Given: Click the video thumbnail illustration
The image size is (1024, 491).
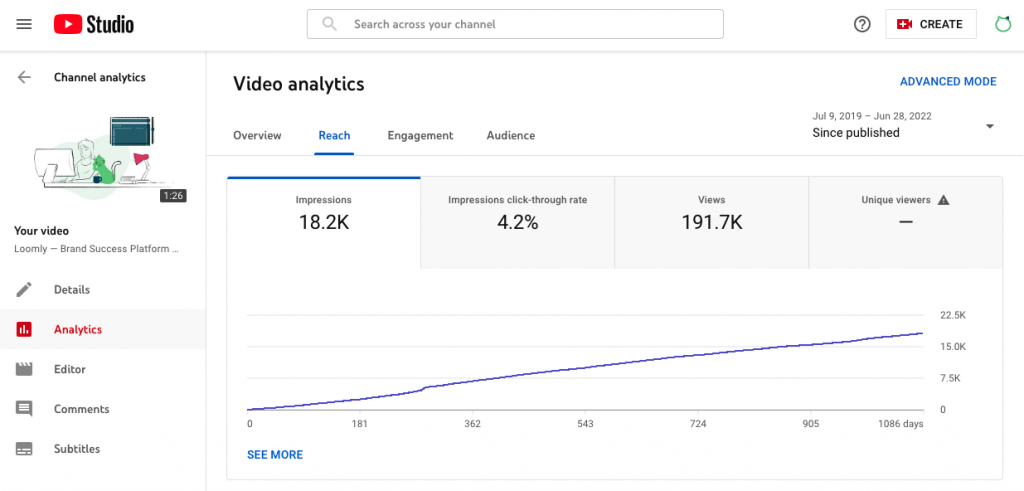Looking at the screenshot, I should (x=103, y=159).
